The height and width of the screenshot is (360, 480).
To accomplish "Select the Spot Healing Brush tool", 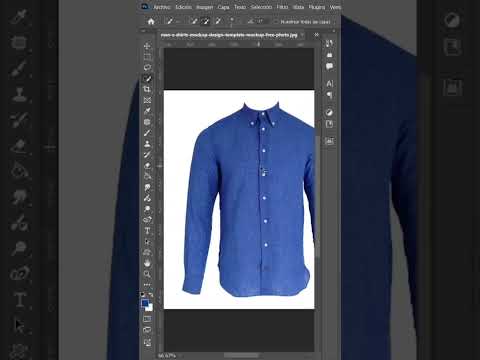I will tap(147, 122).
